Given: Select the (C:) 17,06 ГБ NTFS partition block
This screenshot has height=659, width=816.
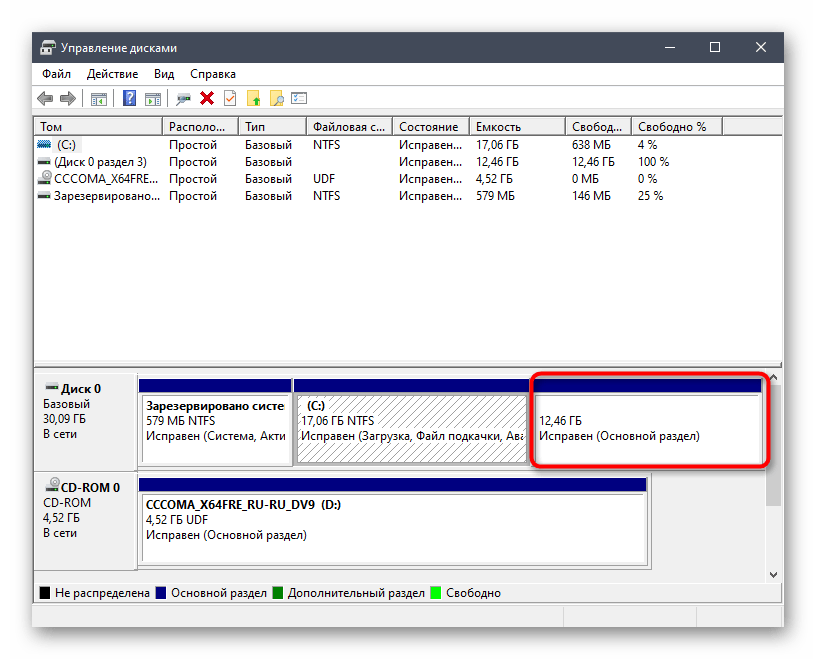Looking at the screenshot, I should (x=410, y=427).
